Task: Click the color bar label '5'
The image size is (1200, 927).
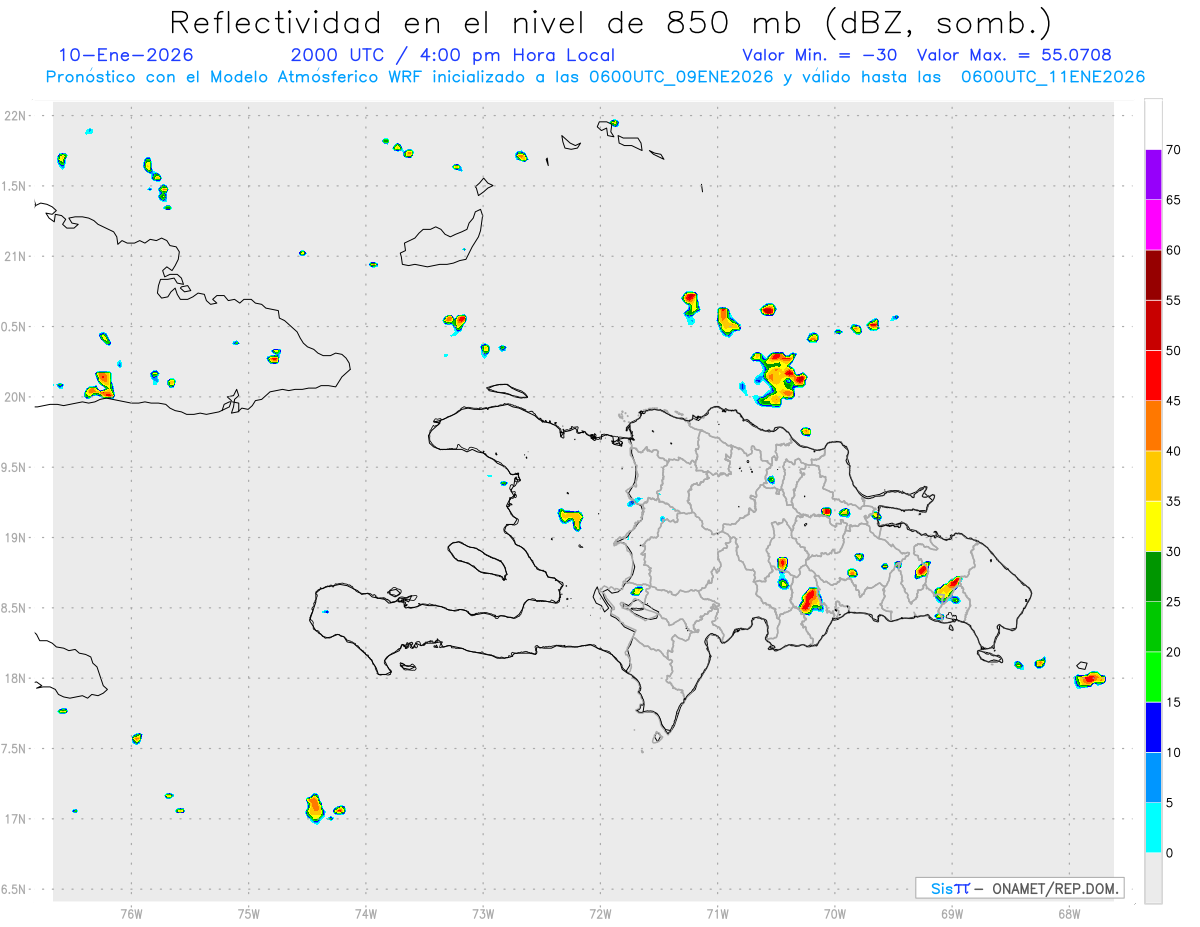Action: click(x=1170, y=803)
